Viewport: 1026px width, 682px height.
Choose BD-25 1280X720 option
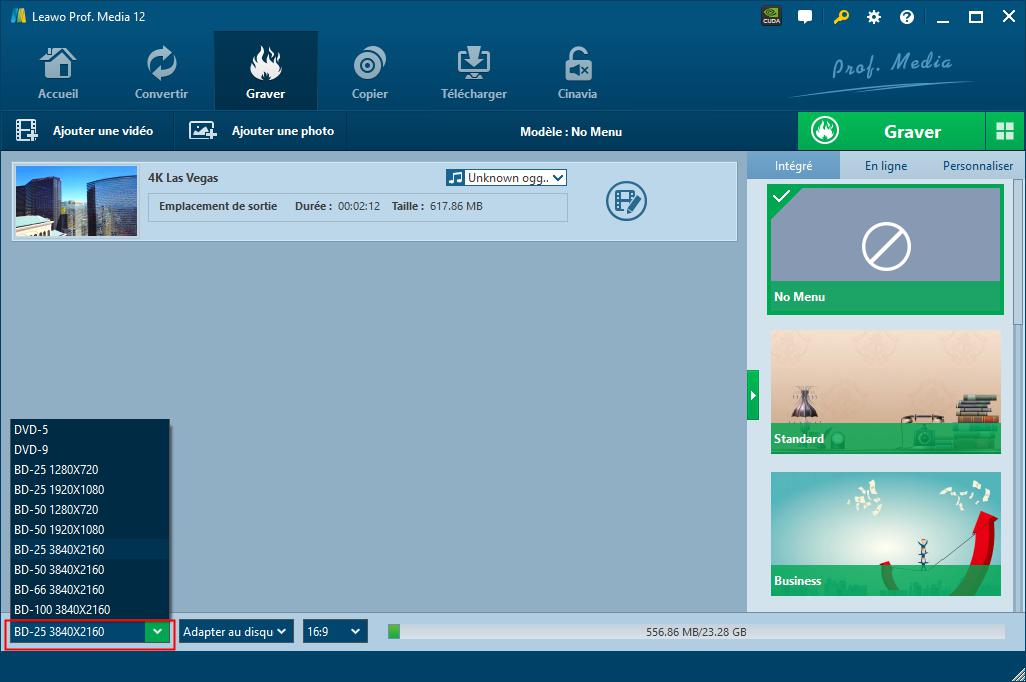(x=90, y=470)
